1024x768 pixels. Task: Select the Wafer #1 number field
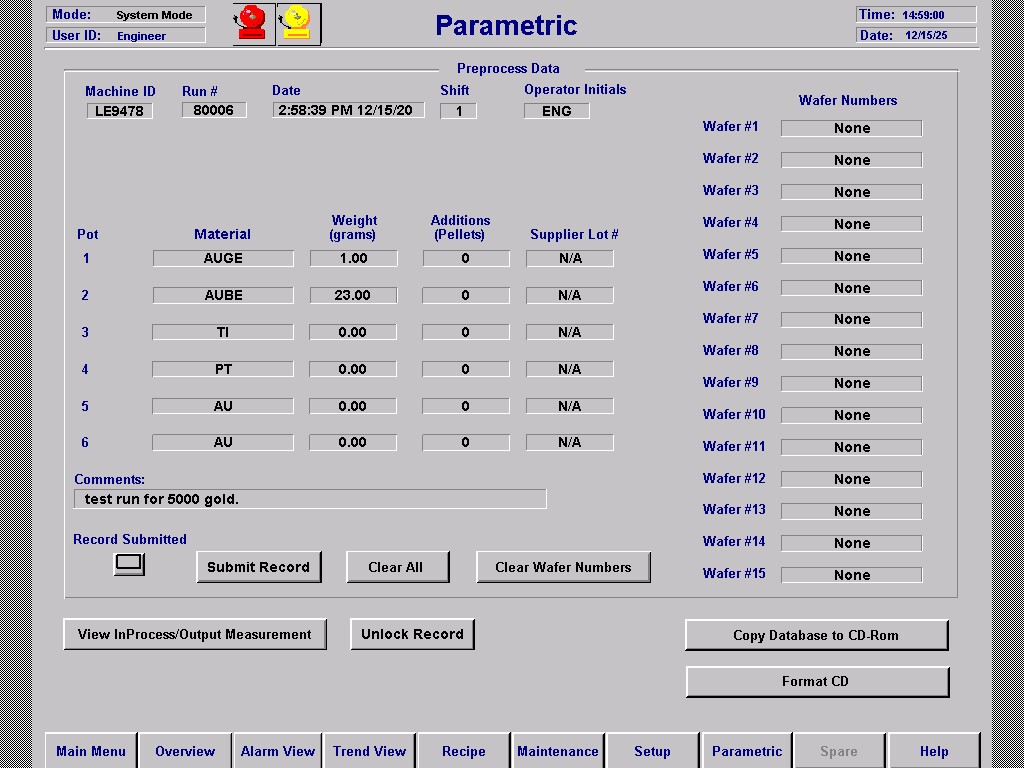pos(851,127)
